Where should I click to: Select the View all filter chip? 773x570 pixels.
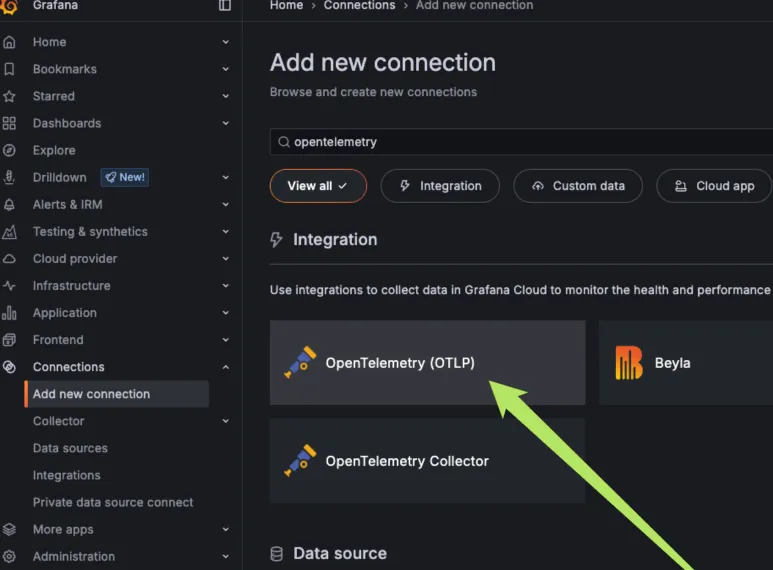318,186
